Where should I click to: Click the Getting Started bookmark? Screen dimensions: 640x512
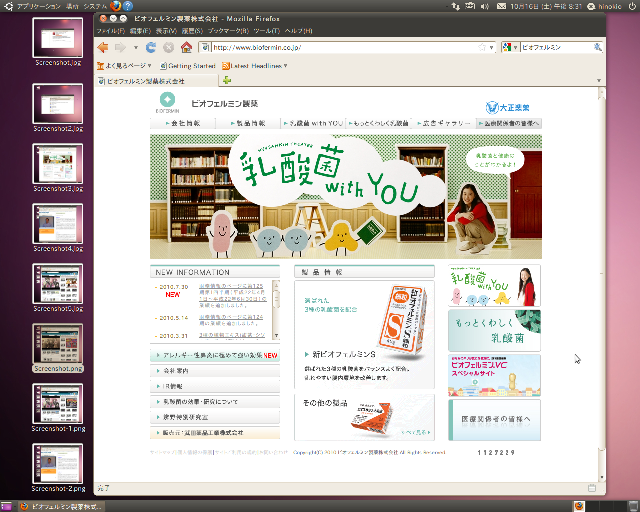click(x=187, y=66)
